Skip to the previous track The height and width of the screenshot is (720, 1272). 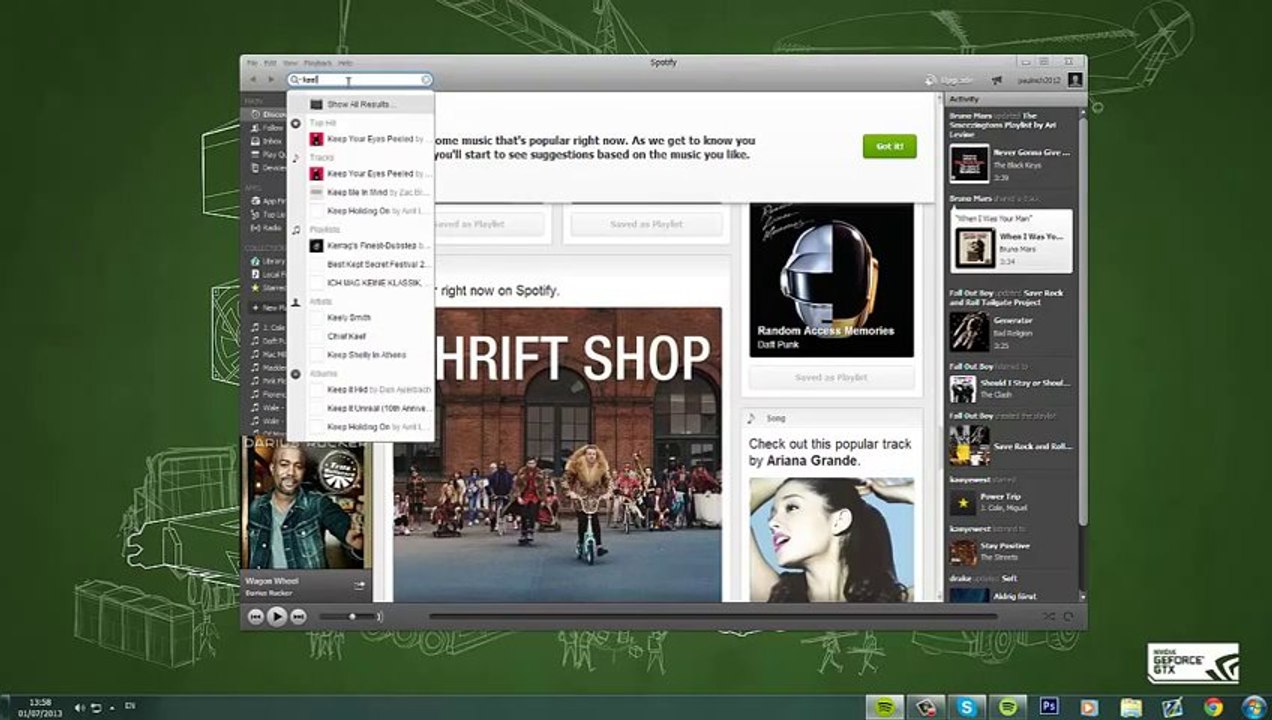tap(256, 617)
